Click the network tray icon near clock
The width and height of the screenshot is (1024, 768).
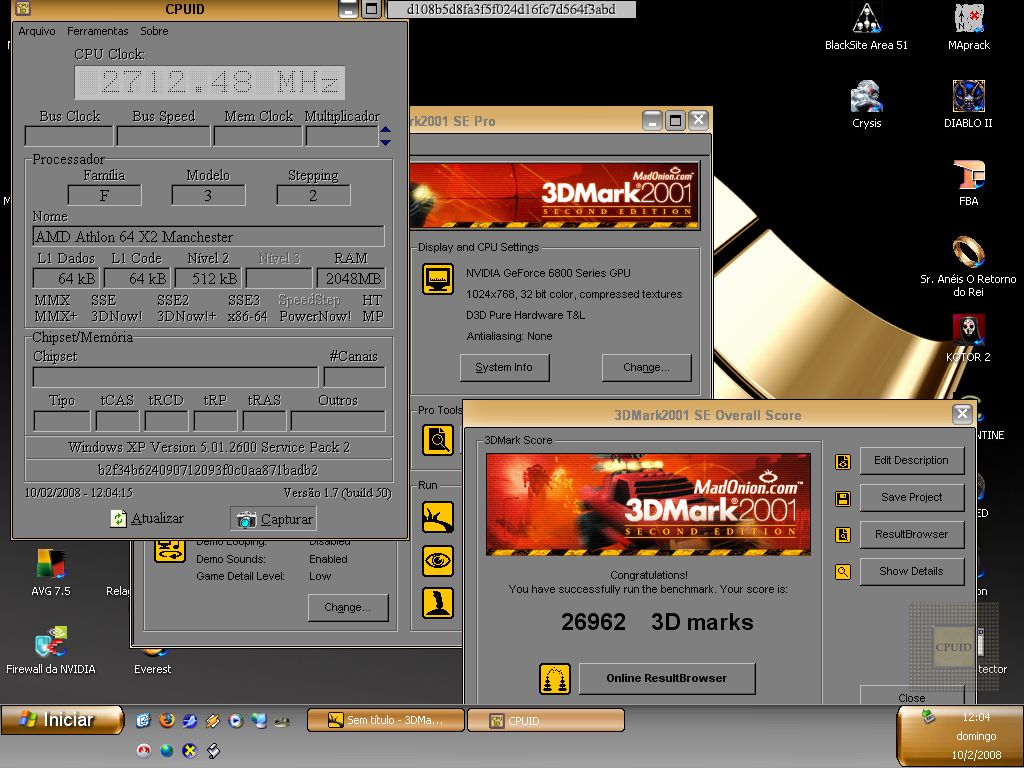927,717
